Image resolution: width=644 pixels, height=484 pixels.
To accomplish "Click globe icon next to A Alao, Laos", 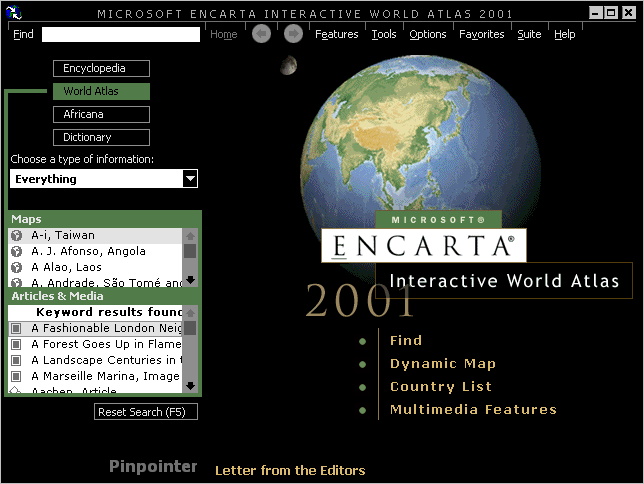I will coord(17,268).
